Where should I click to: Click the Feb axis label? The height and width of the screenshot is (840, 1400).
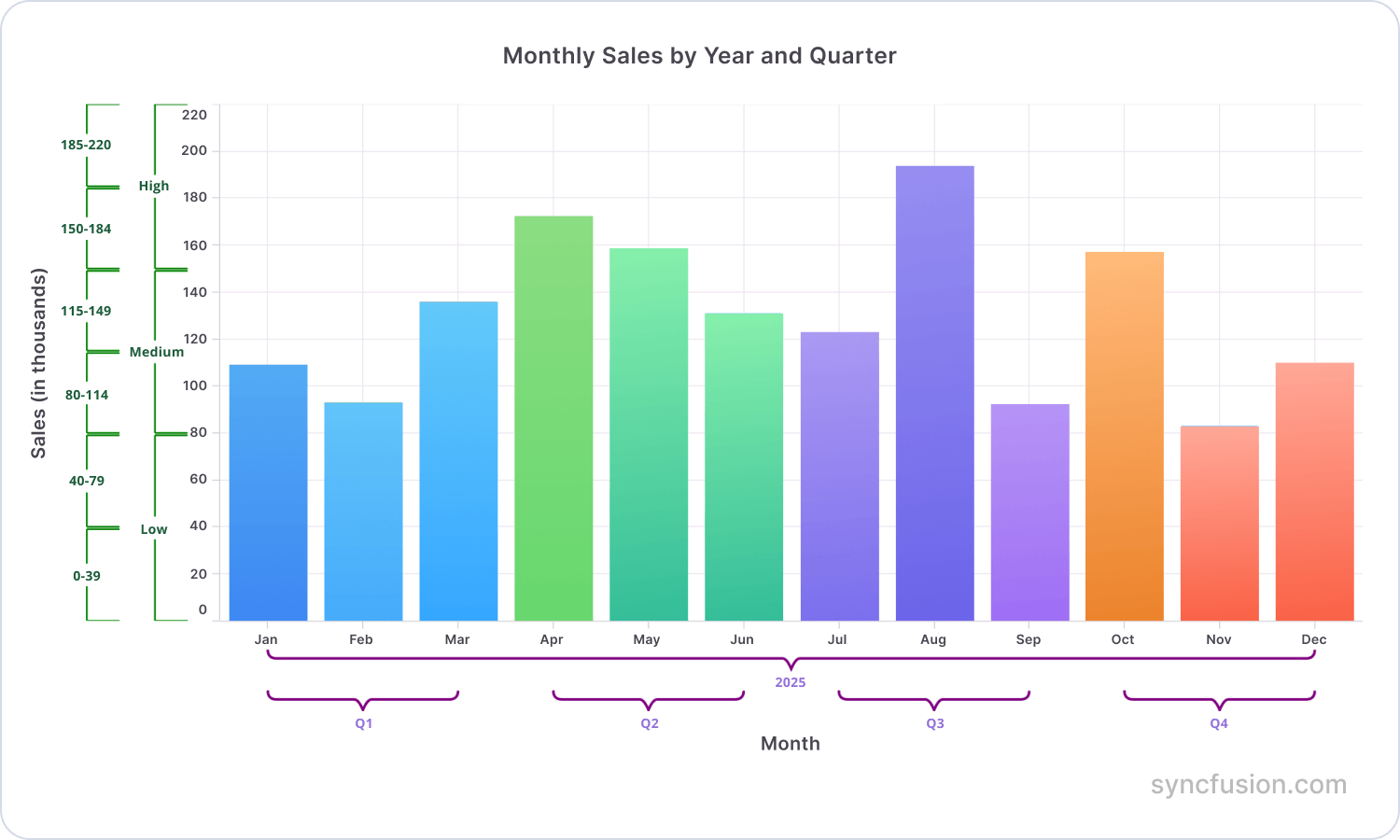tap(361, 639)
